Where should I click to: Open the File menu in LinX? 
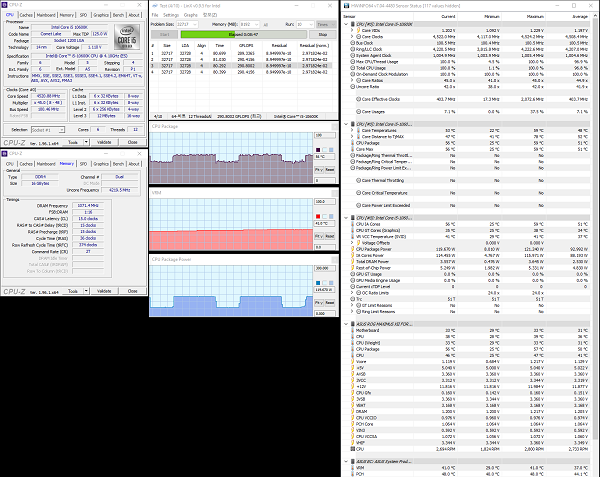(x=155, y=15)
